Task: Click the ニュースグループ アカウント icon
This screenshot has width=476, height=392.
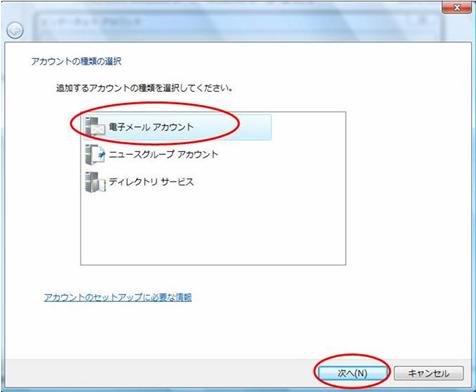Action: point(95,154)
